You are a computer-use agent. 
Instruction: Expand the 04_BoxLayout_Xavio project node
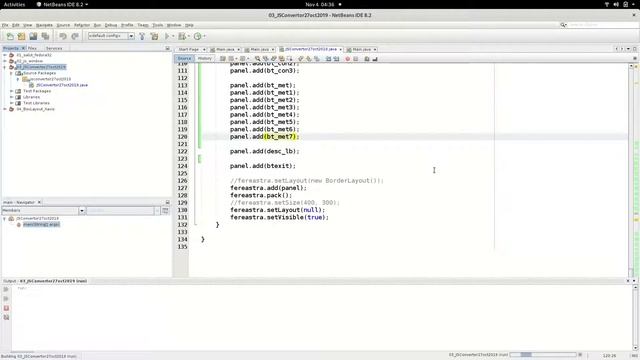(x=5, y=109)
